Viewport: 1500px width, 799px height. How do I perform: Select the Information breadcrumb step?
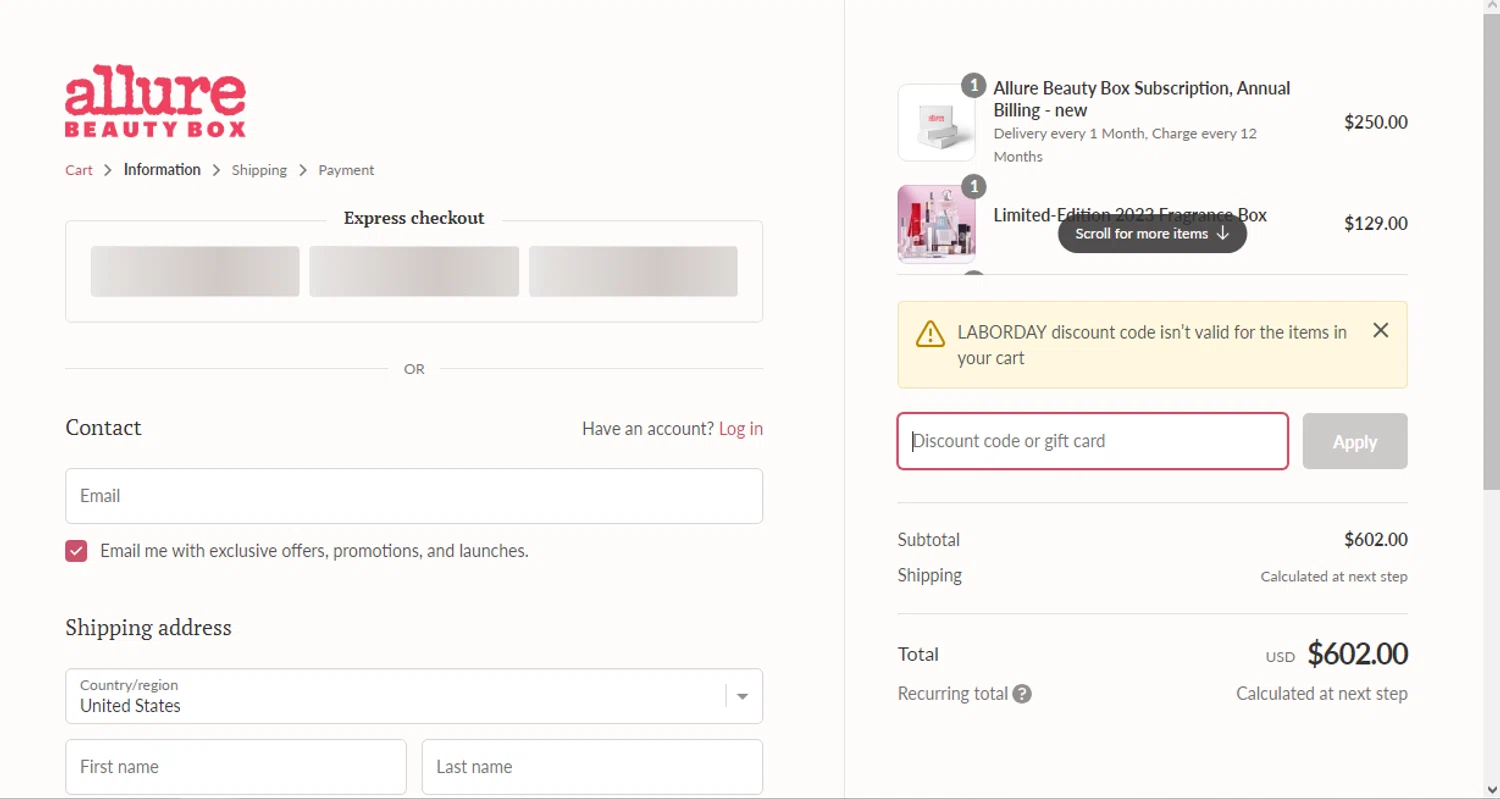pyautogui.click(x=162, y=170)
